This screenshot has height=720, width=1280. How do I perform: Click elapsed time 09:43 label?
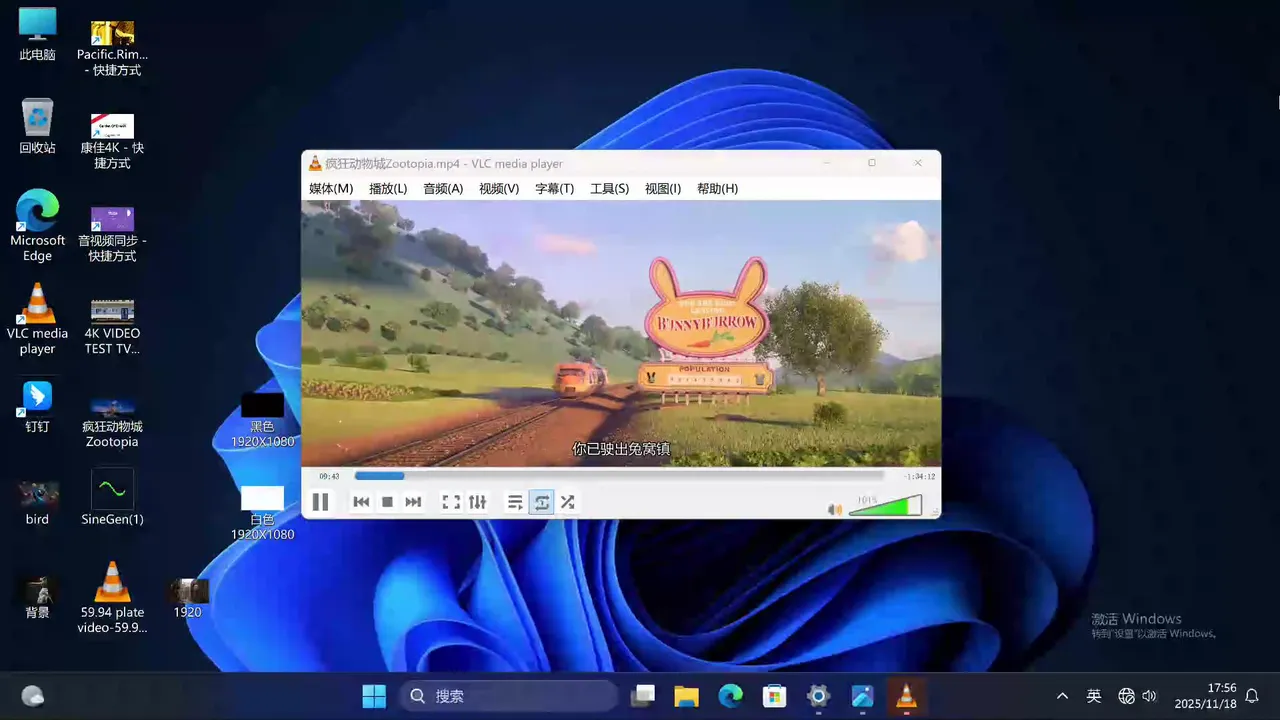329,476
